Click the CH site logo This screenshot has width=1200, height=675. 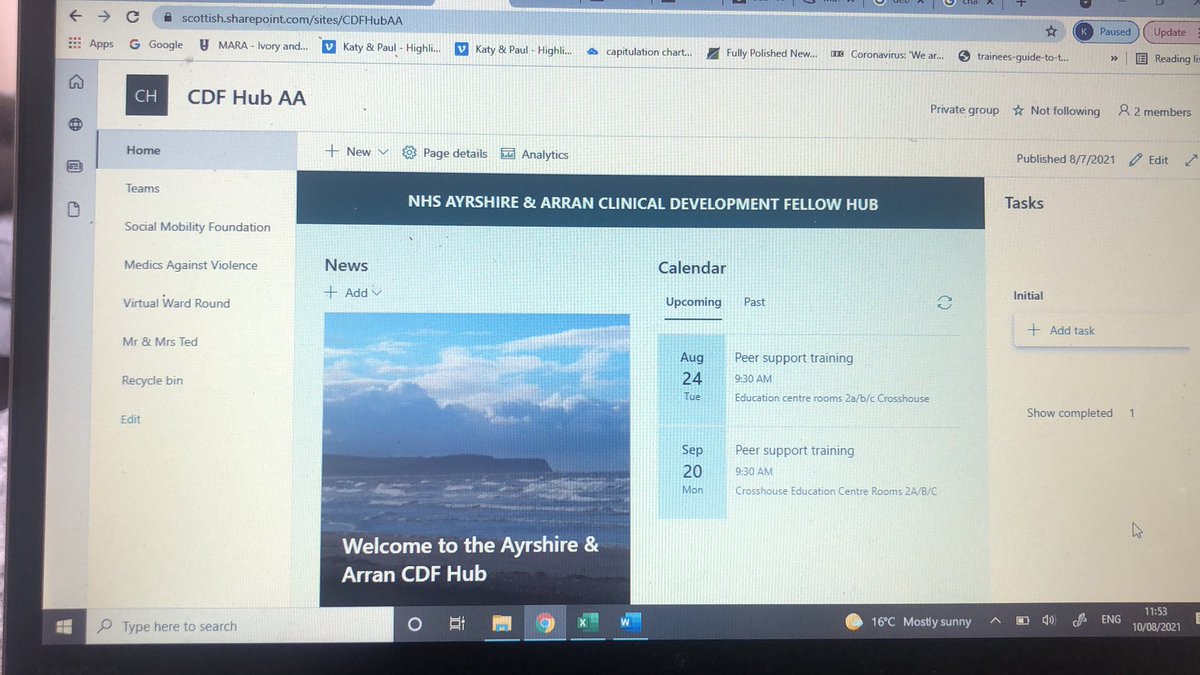(146, 96)
